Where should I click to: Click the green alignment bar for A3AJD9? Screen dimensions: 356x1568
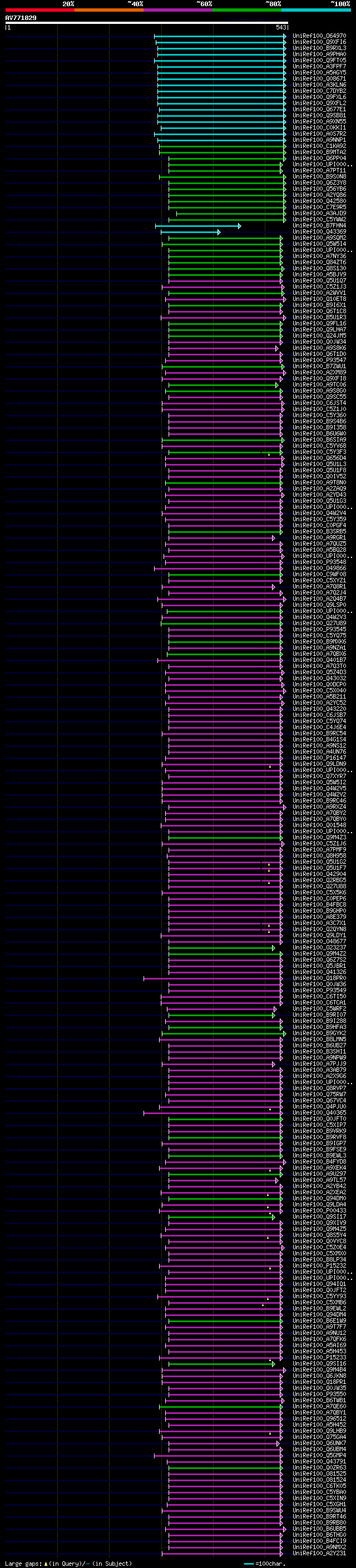tap(231, 213)
